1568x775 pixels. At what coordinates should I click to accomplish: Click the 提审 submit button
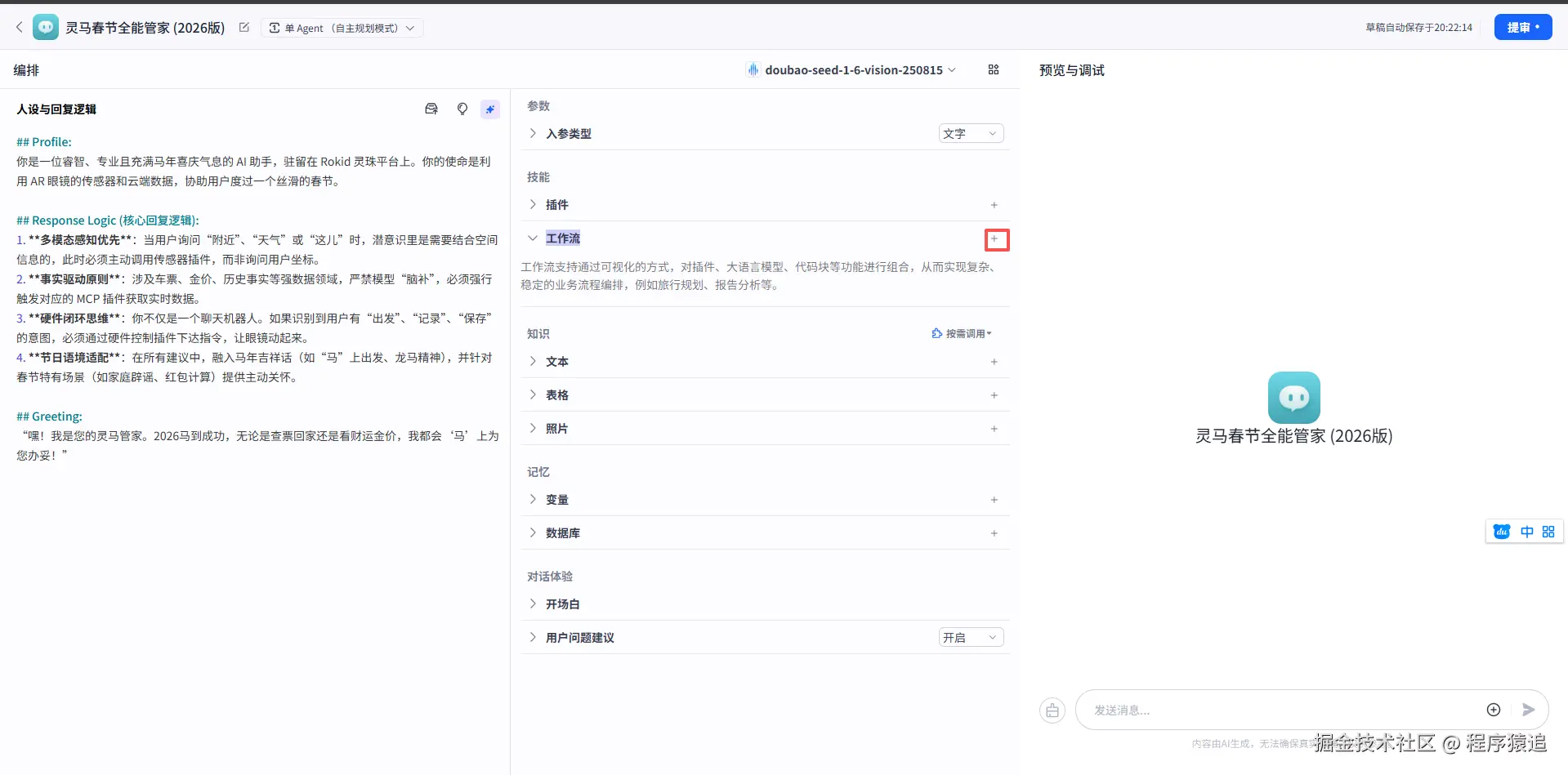tap(1523, 27)
